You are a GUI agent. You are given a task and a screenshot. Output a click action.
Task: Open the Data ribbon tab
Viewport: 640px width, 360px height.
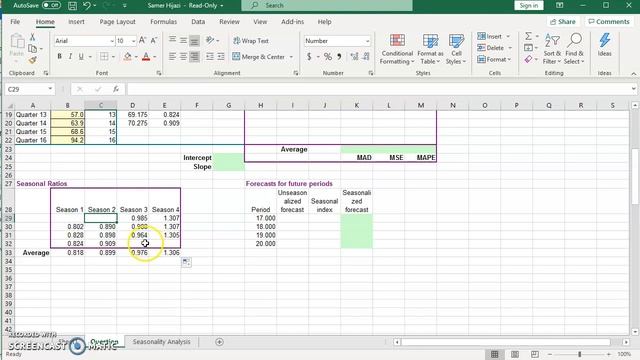(x=198, y=22)
